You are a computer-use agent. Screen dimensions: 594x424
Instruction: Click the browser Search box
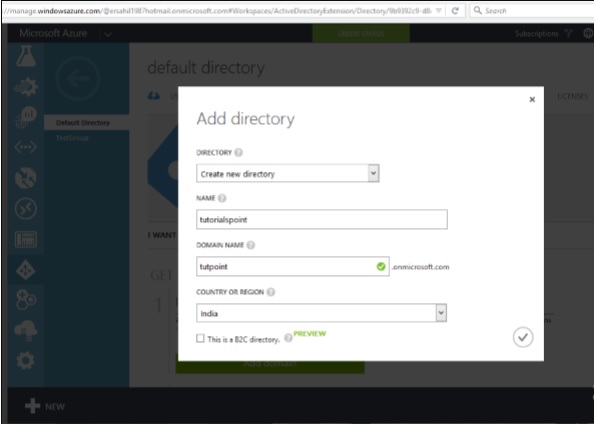(x=532, y=11)
